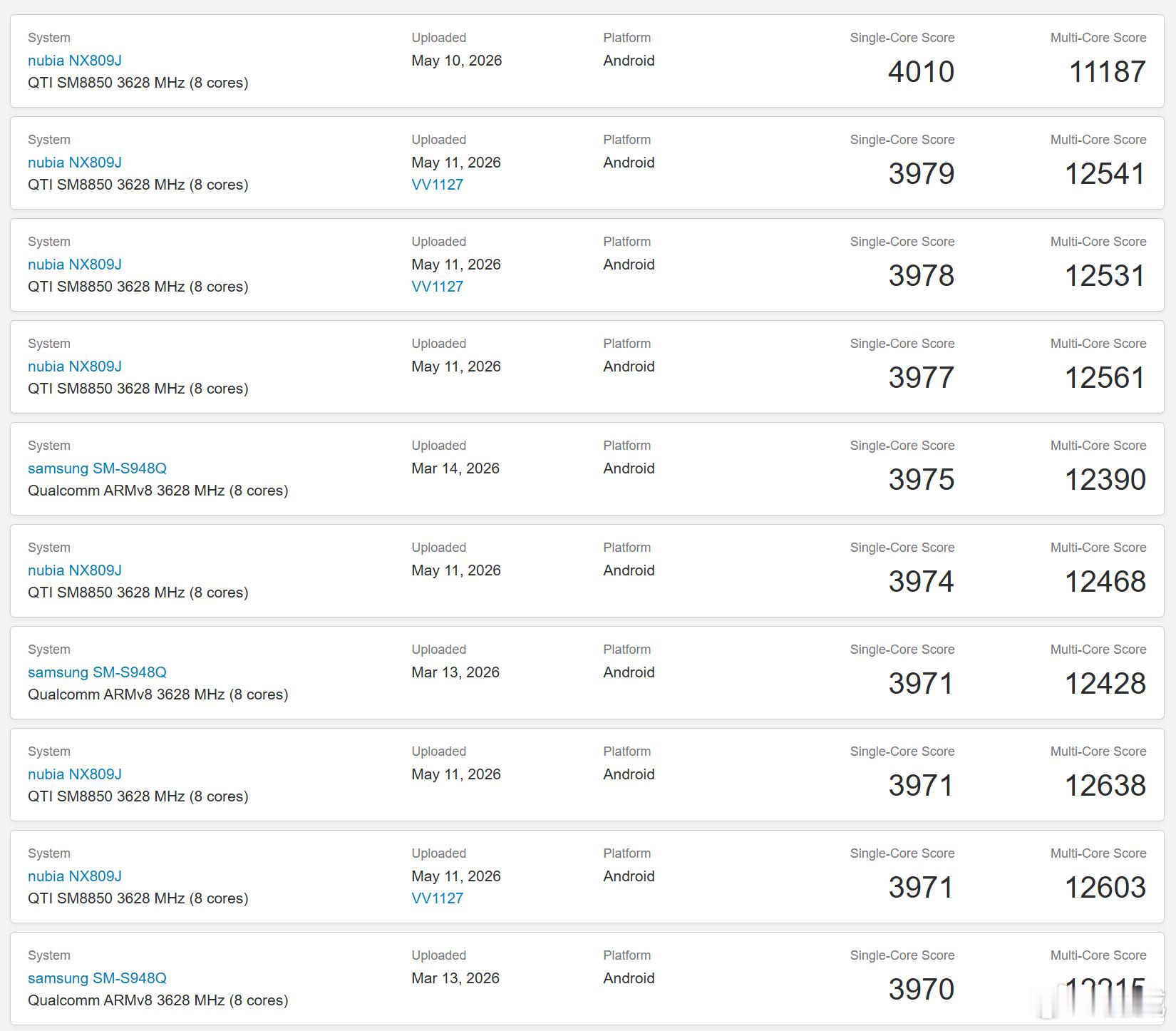Click the 12390 multi-core score value
Image resolution: width=1176 pixels, height=1031 pixels.
1105,480
